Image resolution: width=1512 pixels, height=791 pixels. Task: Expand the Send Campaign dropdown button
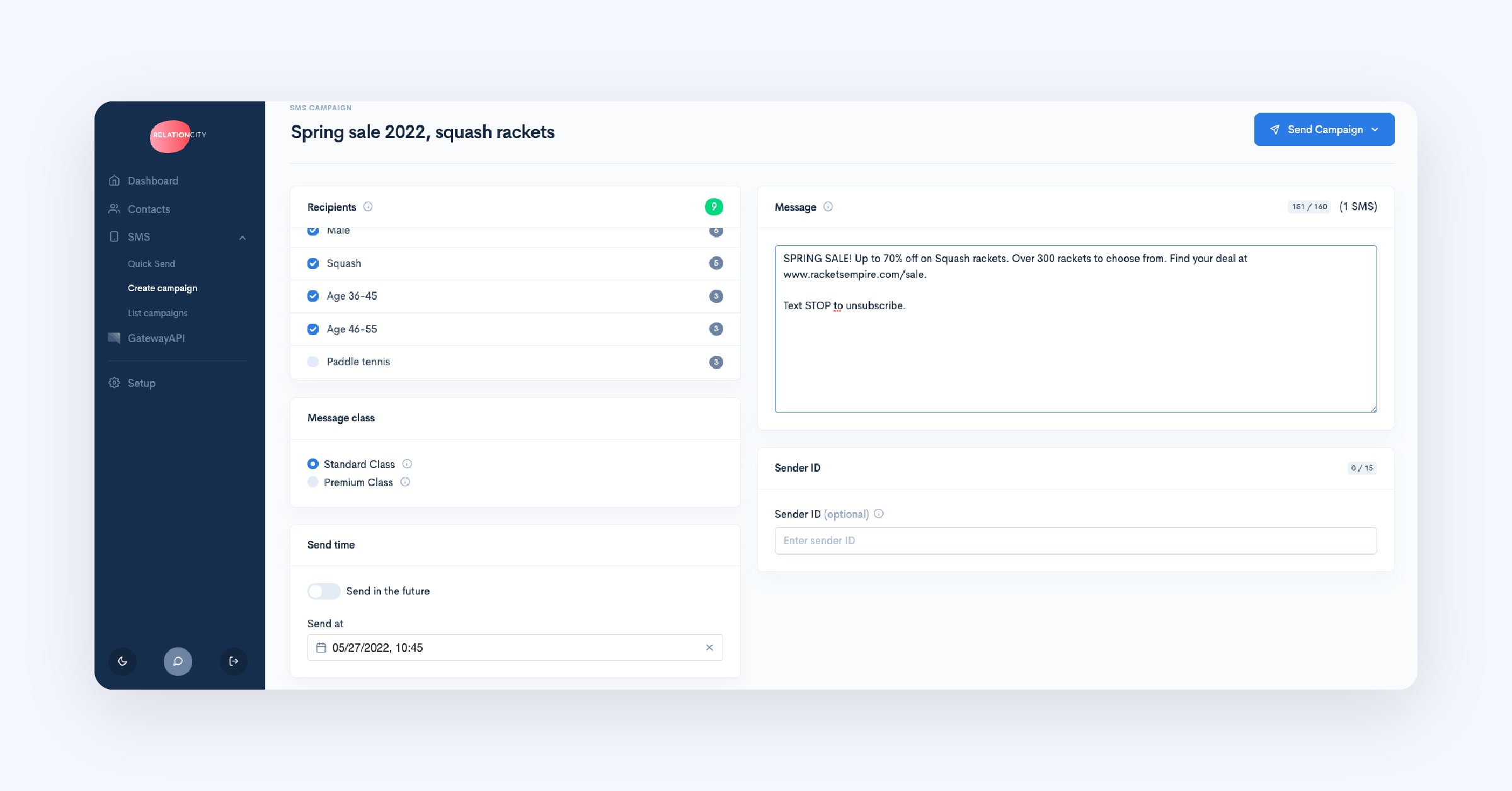point(1378,129)
